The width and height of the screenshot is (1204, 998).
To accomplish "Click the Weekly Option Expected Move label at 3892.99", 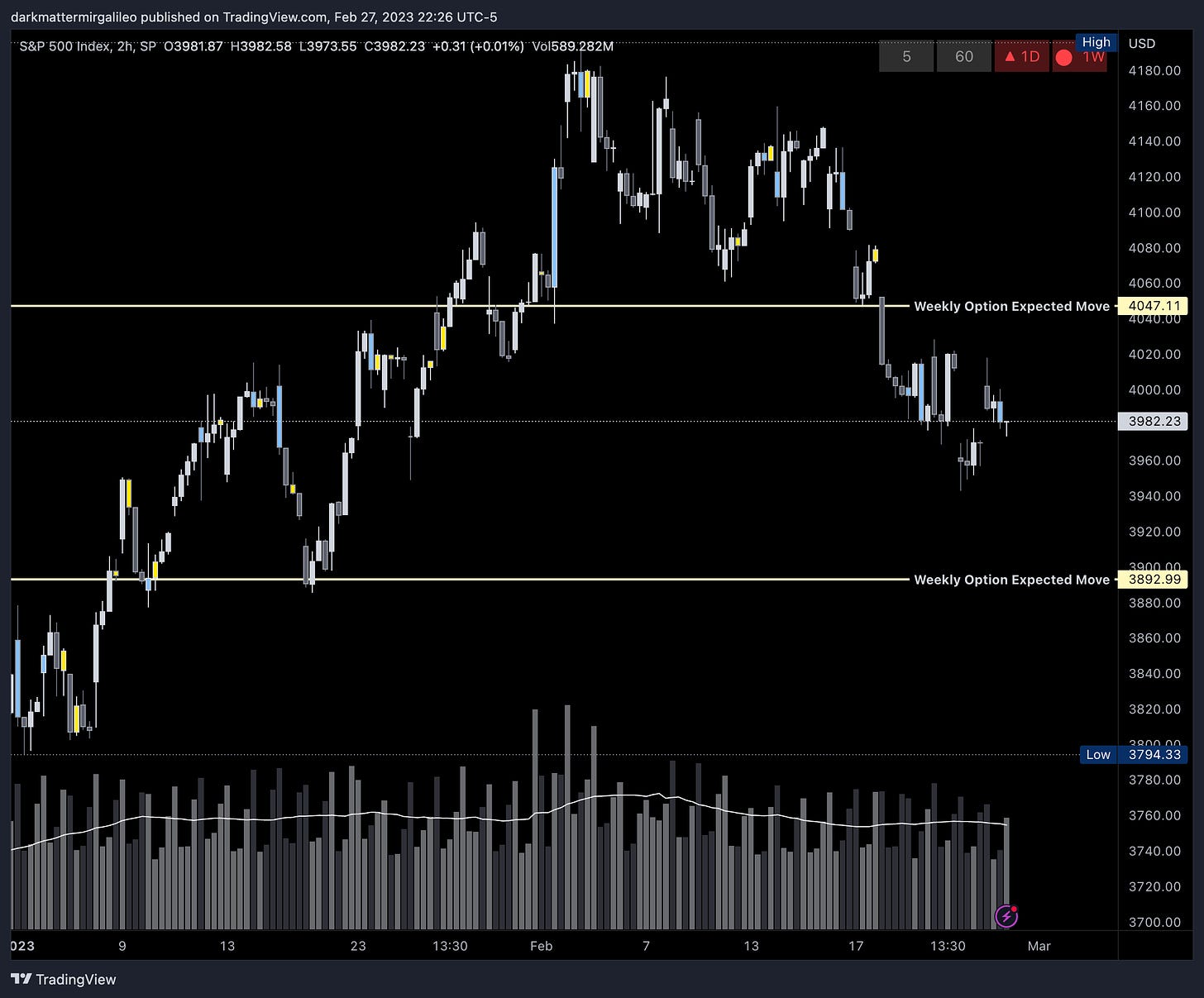I will [1011, 580].
